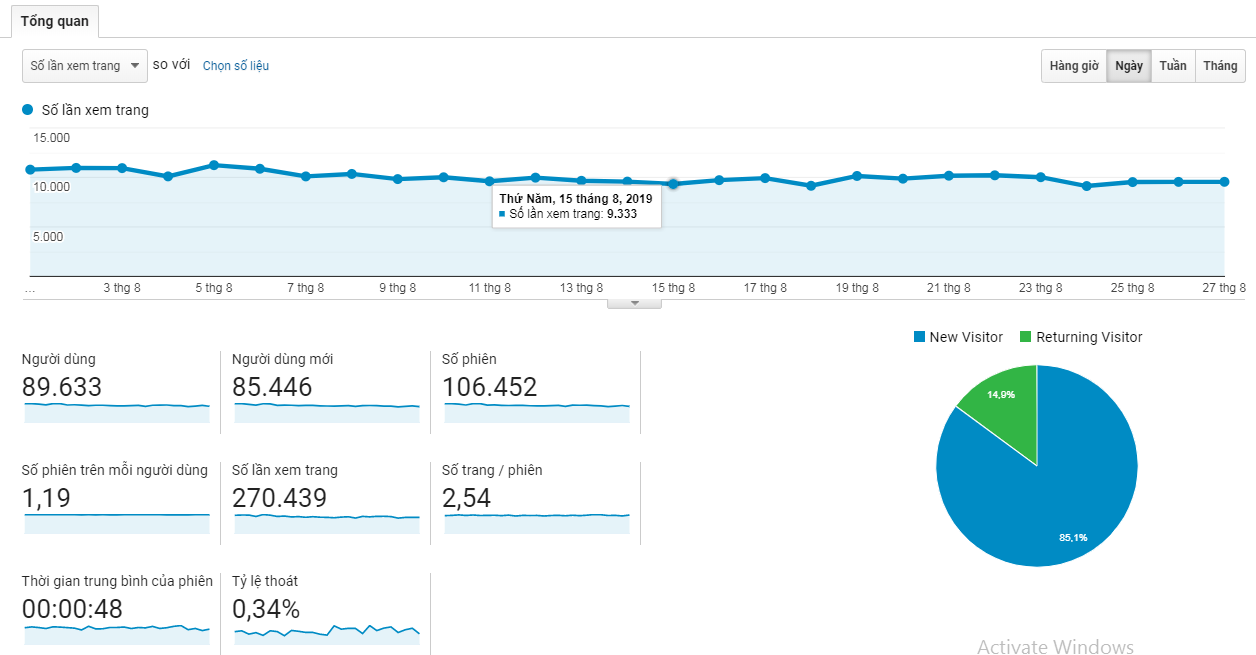Open the Tổng quan tab
The height and width of the screenshot is (655, 1256).
[55, 21]
